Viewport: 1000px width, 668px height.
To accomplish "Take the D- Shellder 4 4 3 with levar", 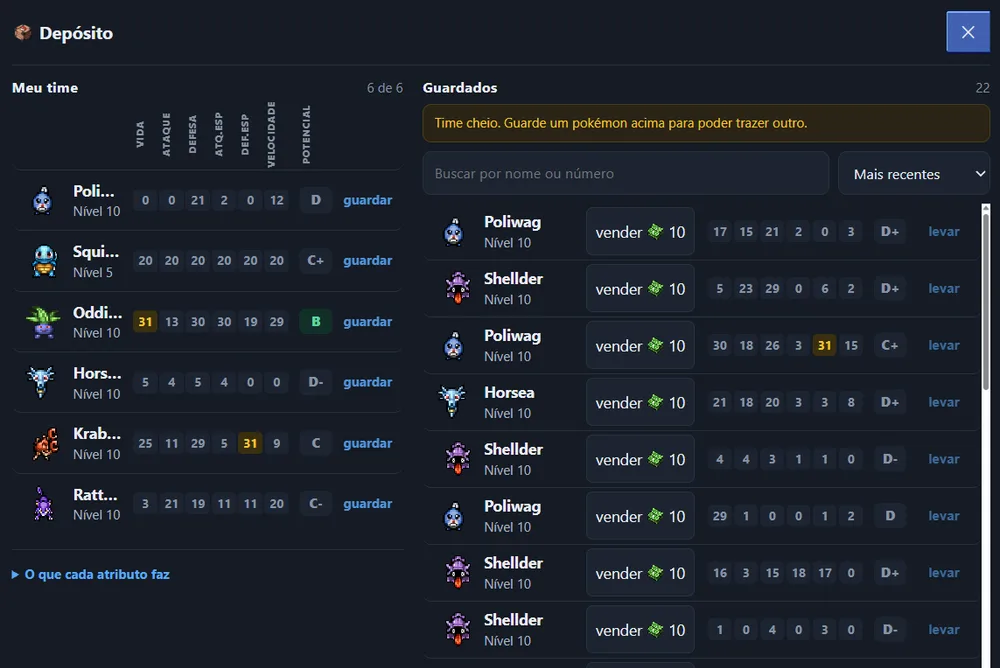I will (943, 459).
